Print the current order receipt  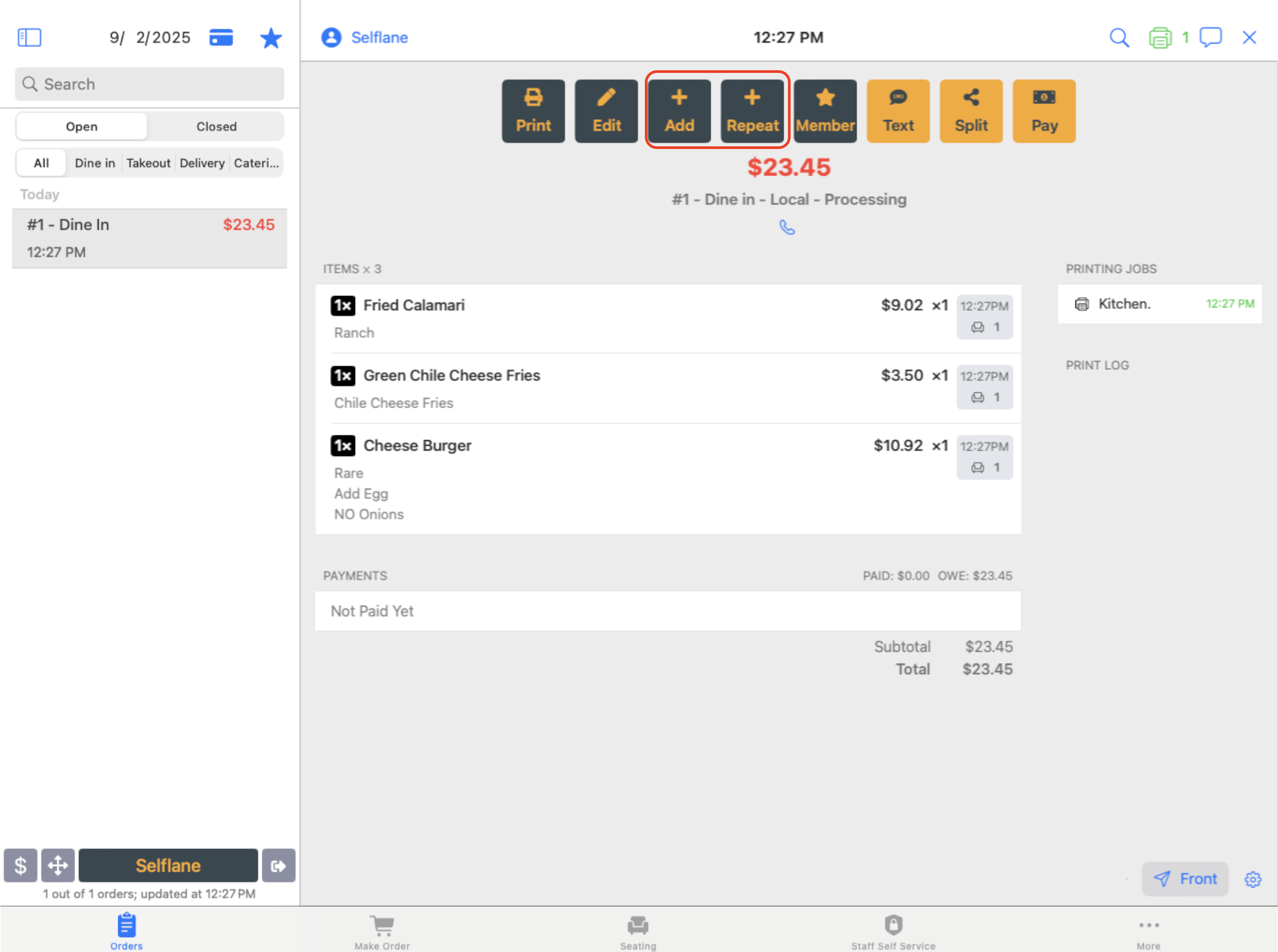[533, 111]
